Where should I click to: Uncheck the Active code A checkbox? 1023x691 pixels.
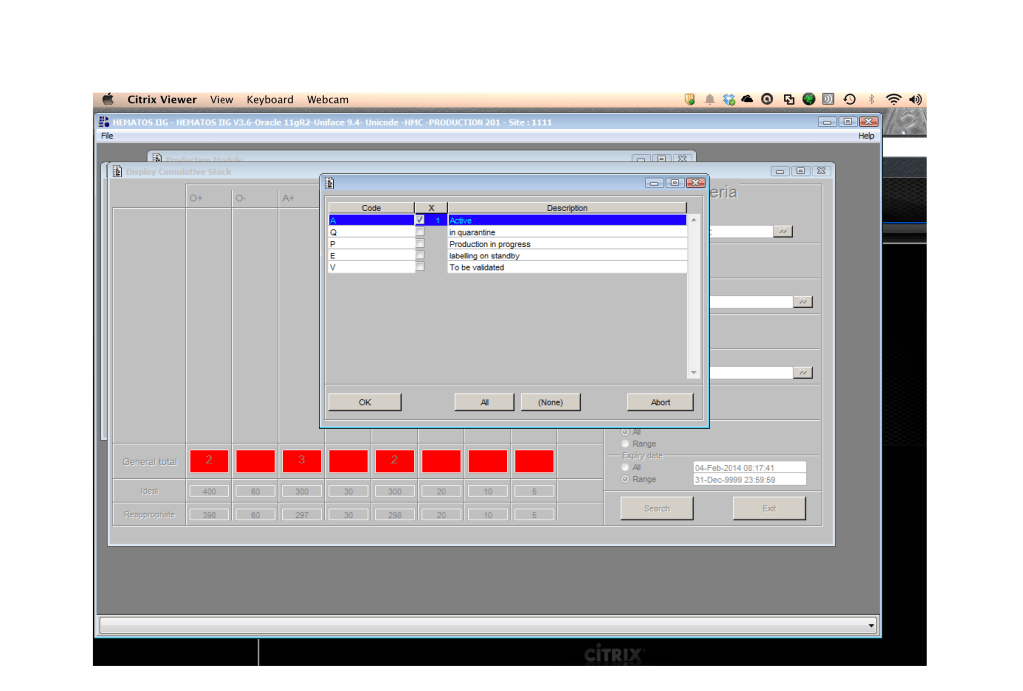coord(420,220)
